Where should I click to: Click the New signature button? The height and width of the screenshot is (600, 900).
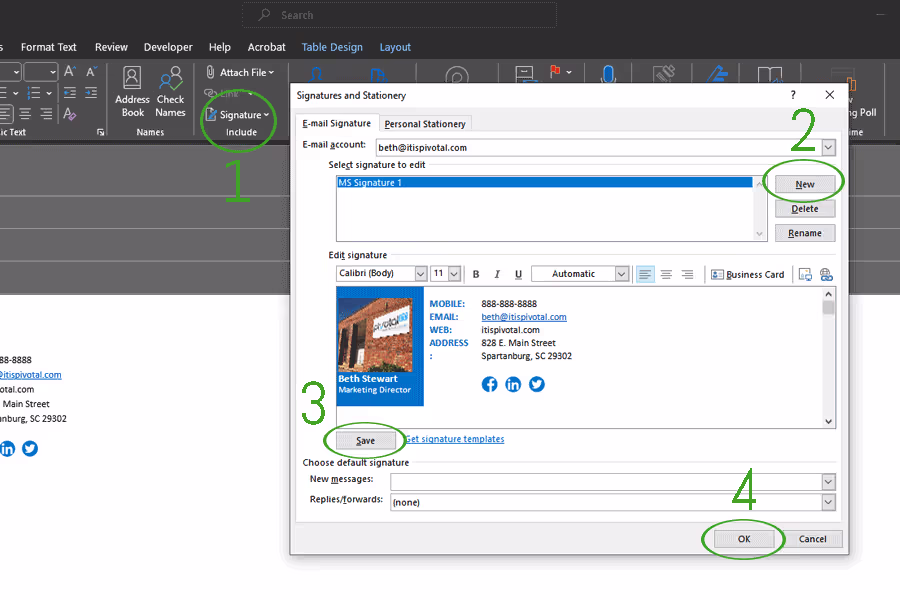click(x=805, y=184)
